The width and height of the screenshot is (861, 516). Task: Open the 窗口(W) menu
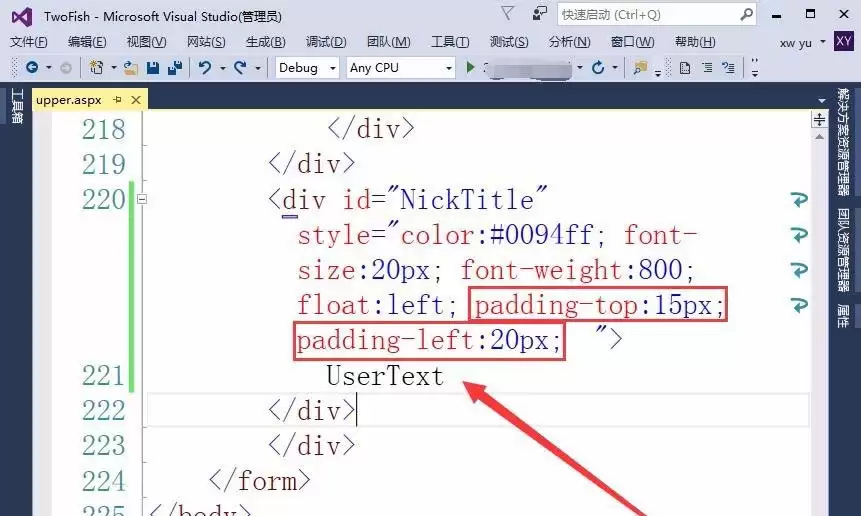[632, 42]
